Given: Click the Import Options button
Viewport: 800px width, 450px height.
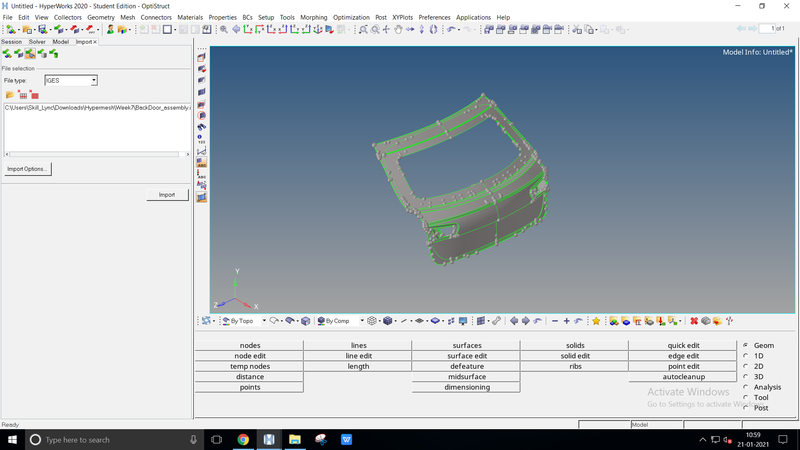Looking at the screenshot, I should pyautogui.click(x=27, y=169).
